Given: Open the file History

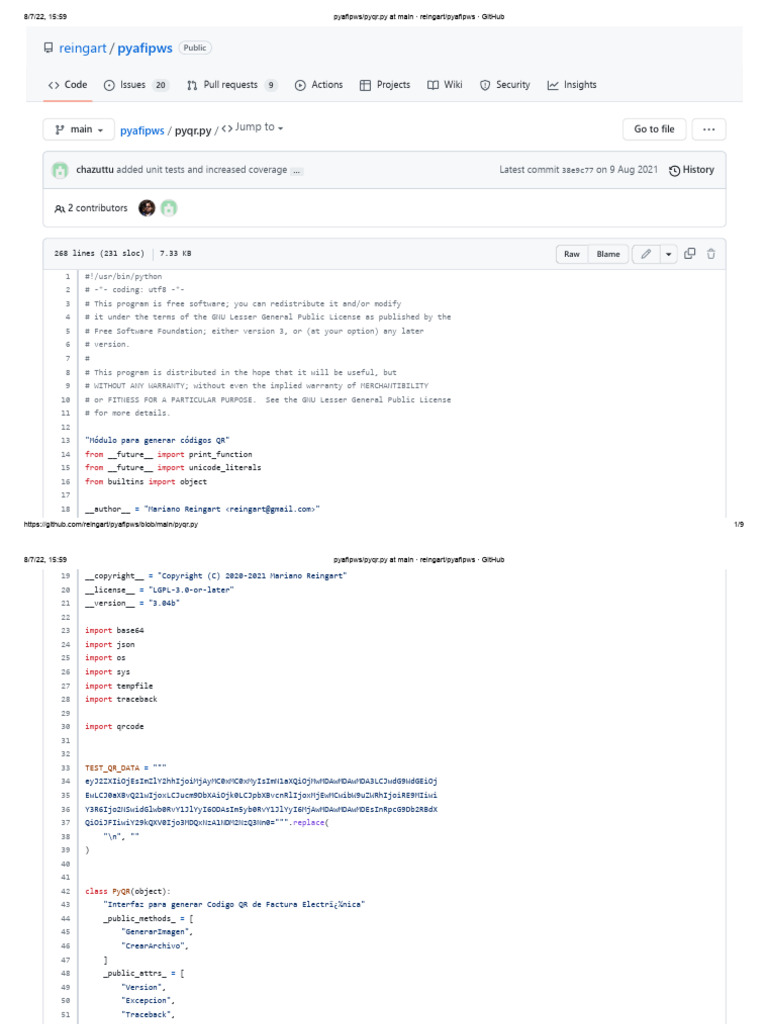Looking at the screenshot, I should [692, 170].
